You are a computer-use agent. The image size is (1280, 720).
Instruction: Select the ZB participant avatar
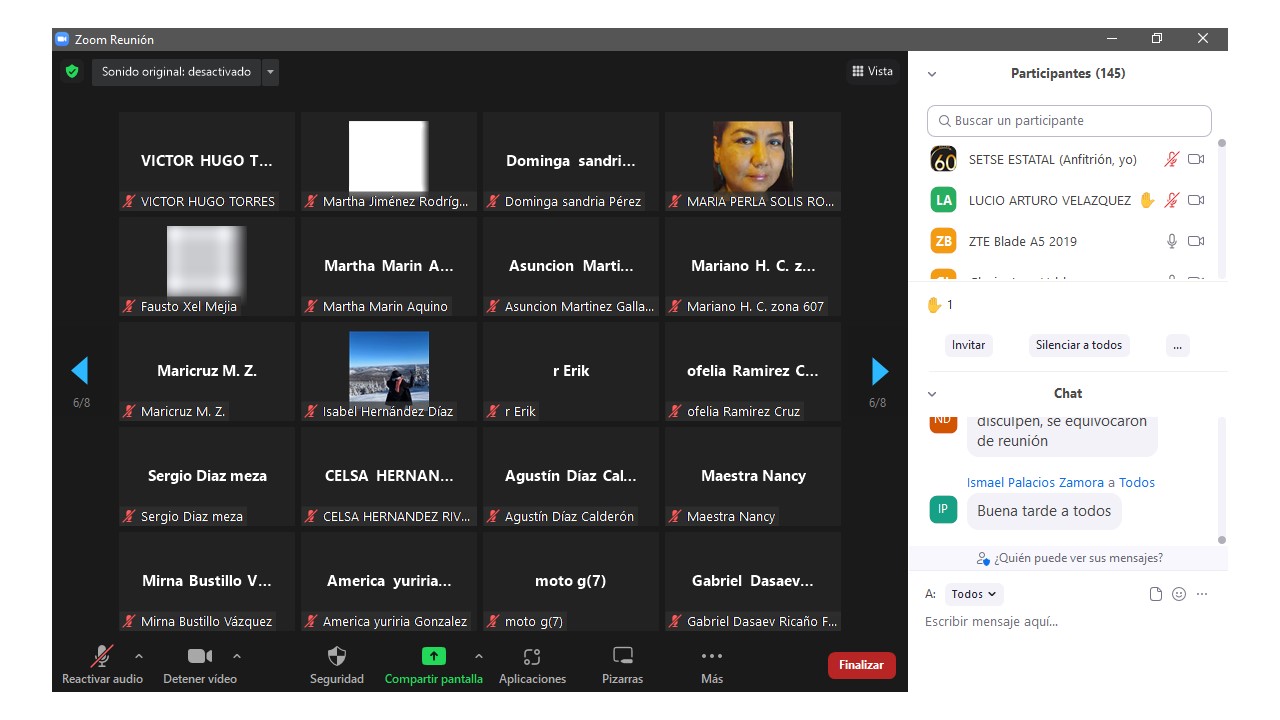tap(943, 241)
